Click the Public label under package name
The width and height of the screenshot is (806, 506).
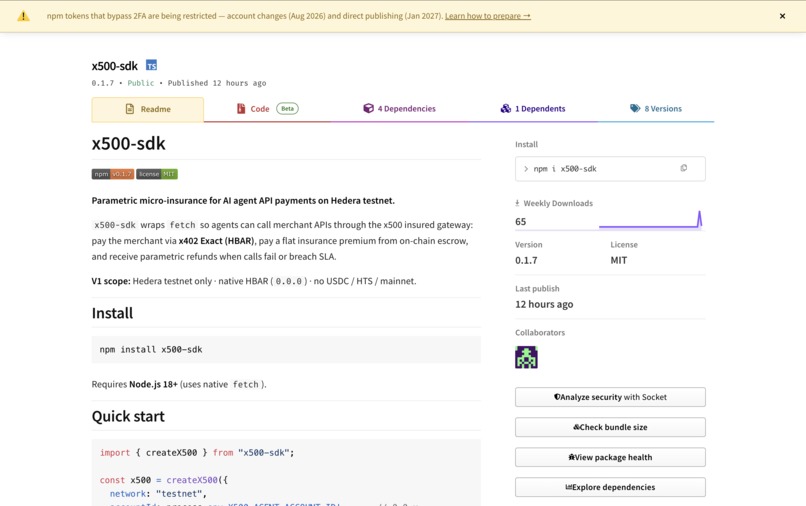coord(141,83)
